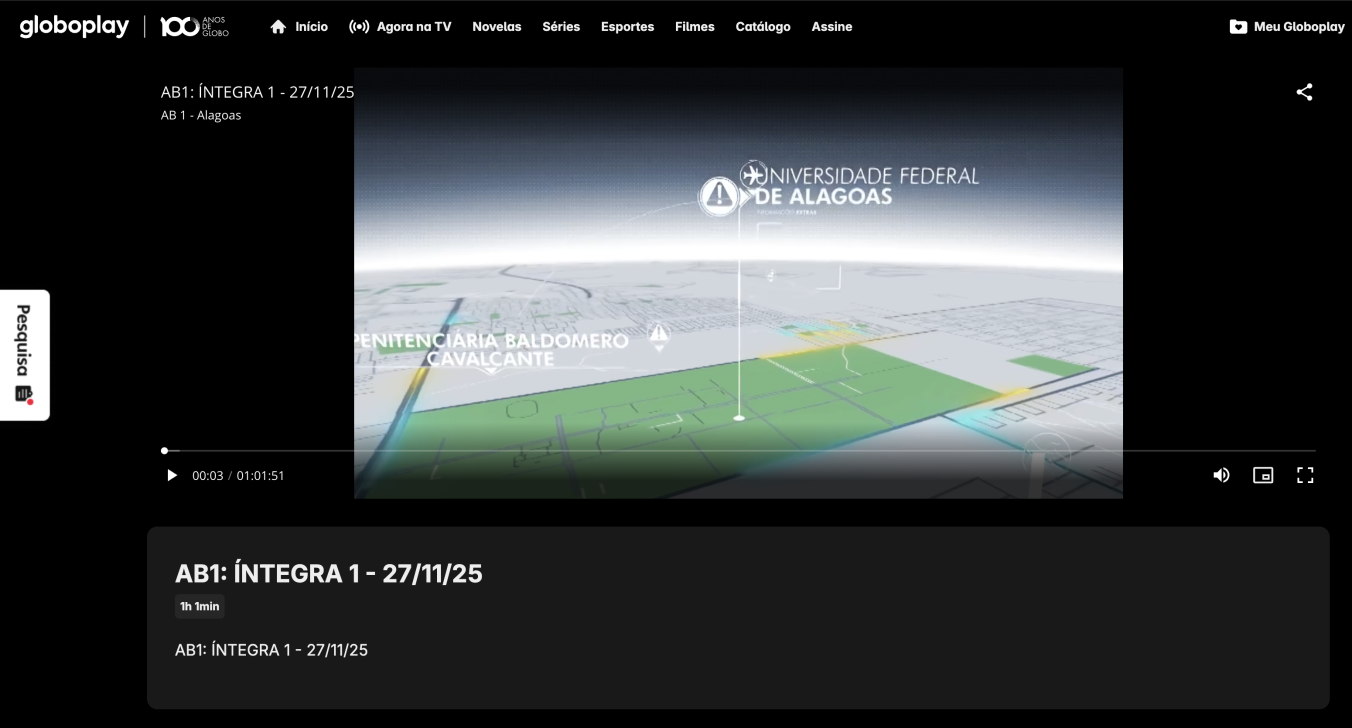1352x728 pixels.
Task: Open the Pesquisa side tab
Action: coord(24,355)
